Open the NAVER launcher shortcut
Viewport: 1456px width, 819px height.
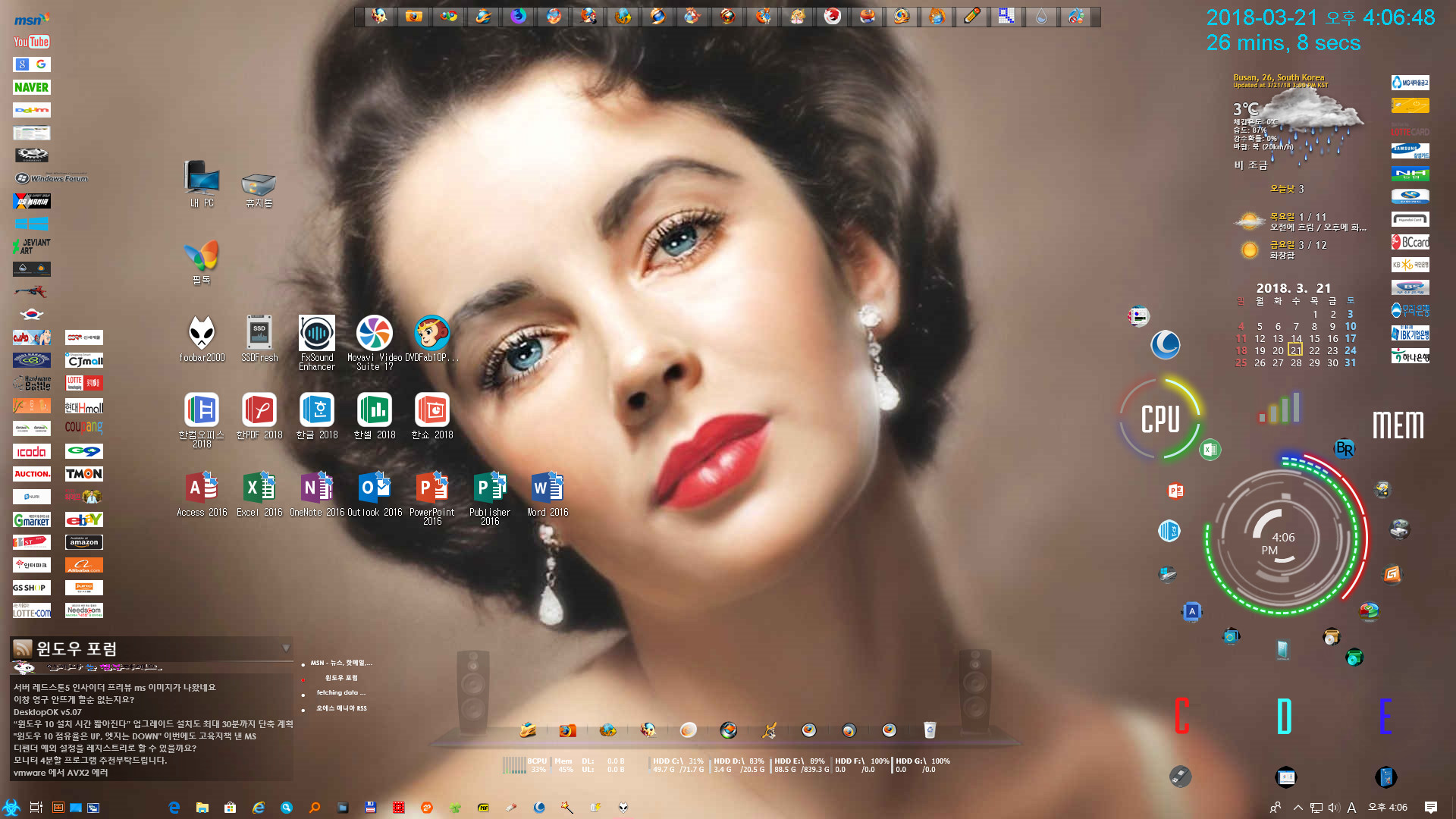[32, 87]
